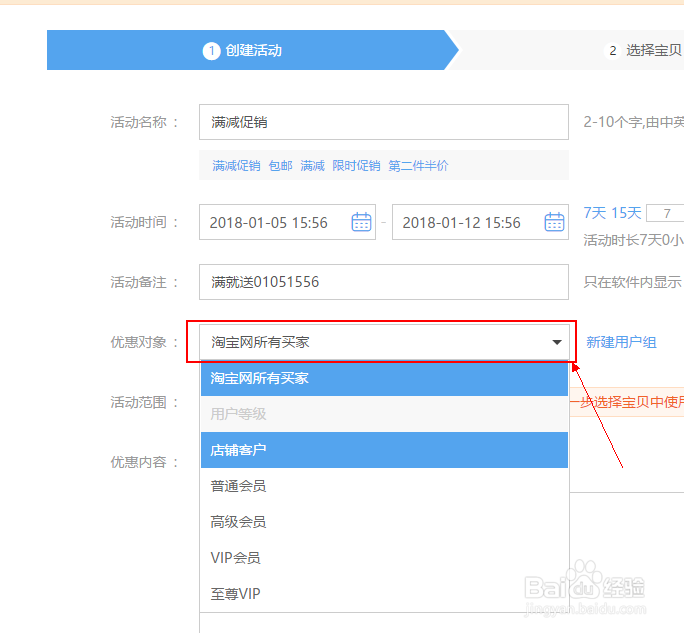Select 至尊VIP option
The height and width of the screenshot is (633, 684).
(x=384, y=594)
